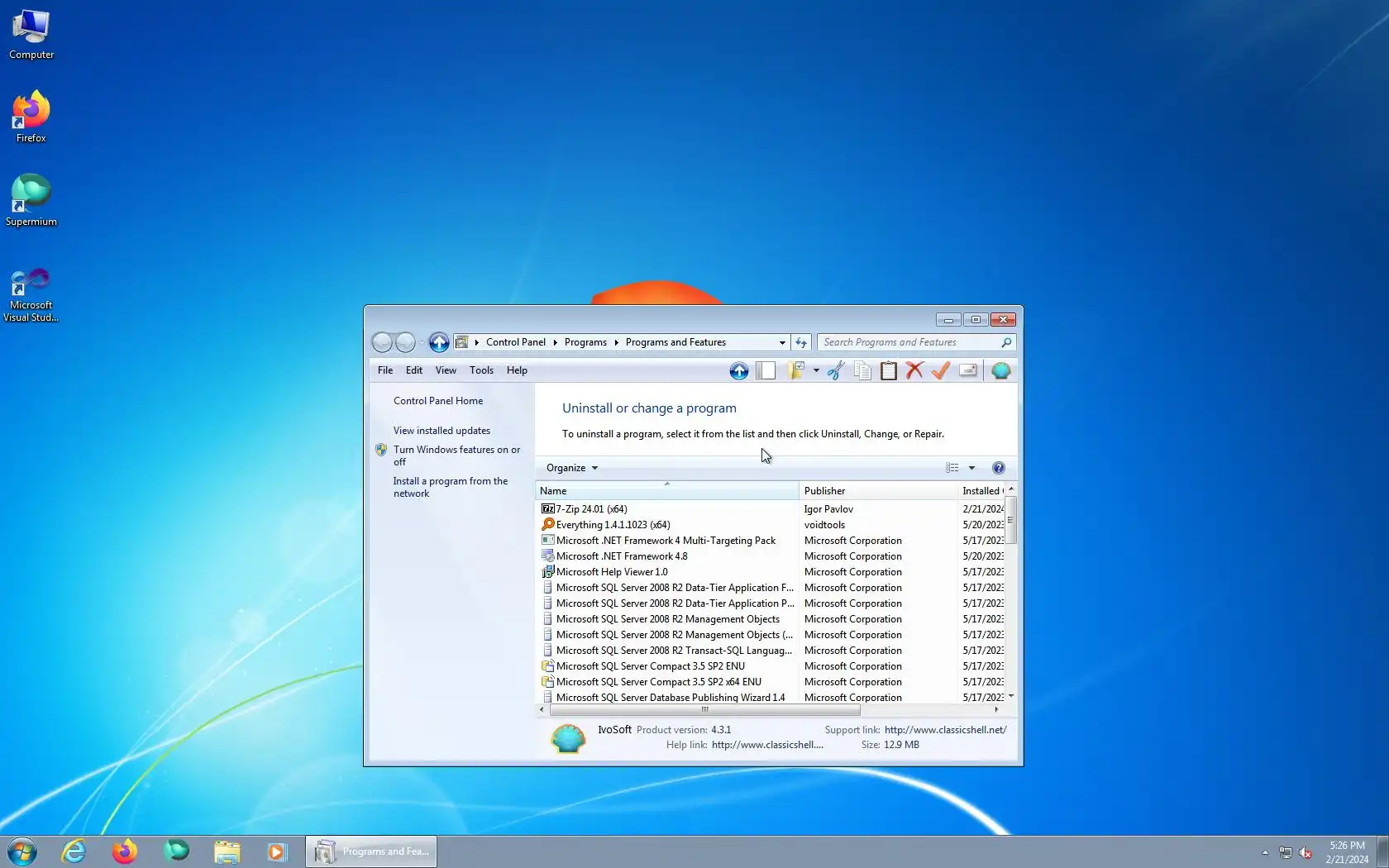Open the help question mark icon
This screenshot has height=868, width=1389.
[998, 468]
